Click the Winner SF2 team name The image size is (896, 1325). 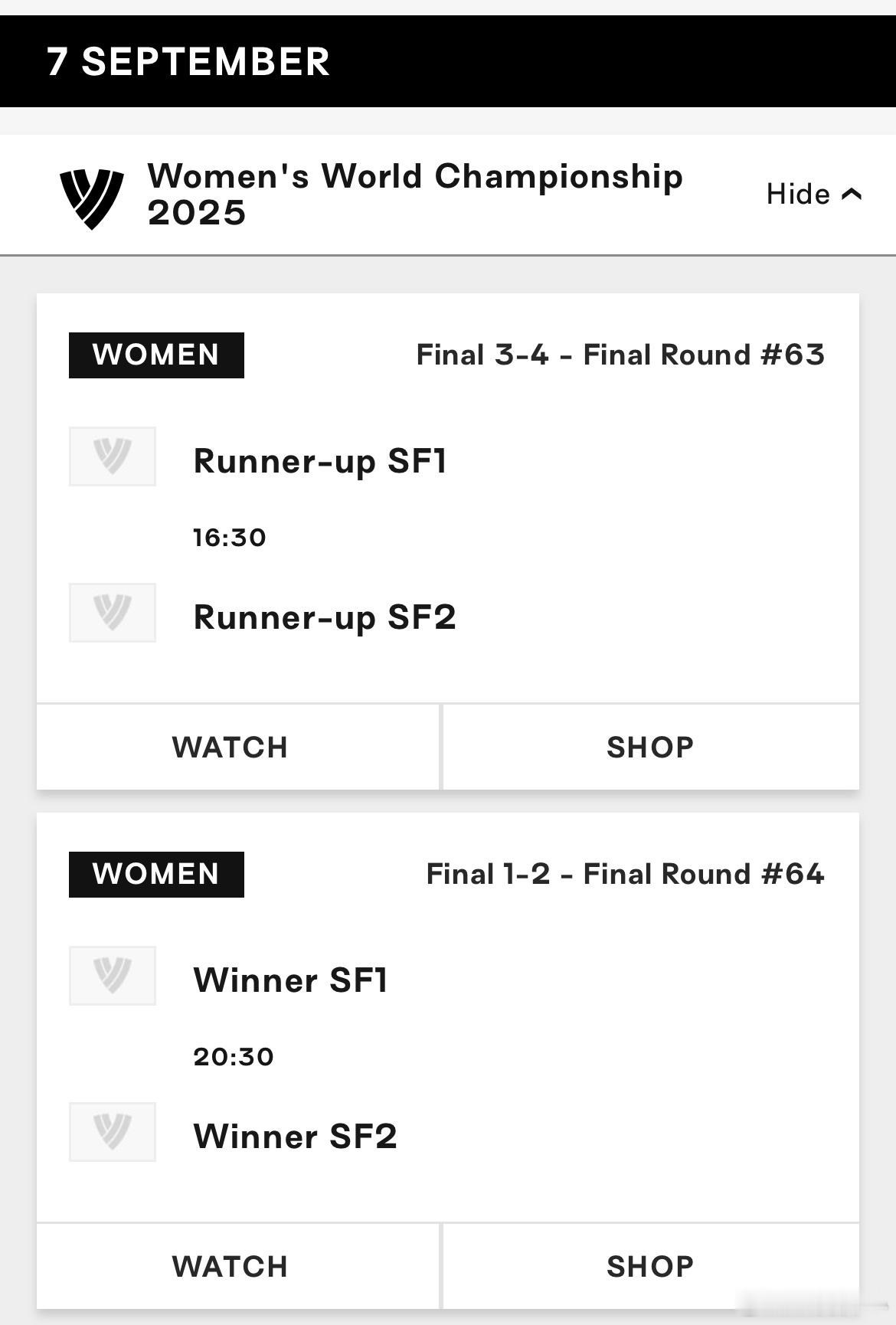pos(295,1136)
